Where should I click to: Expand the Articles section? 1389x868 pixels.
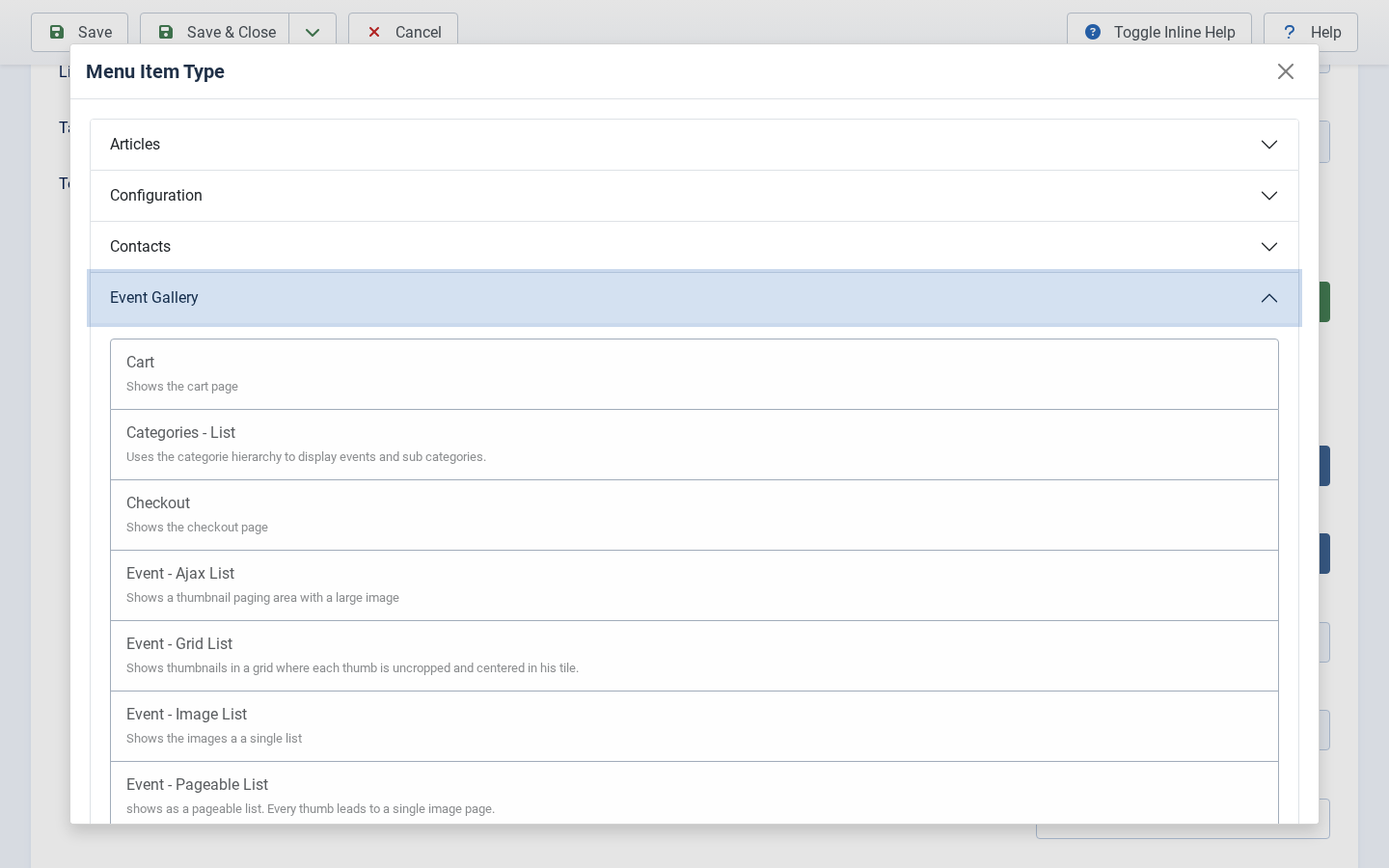pos(694,145)
